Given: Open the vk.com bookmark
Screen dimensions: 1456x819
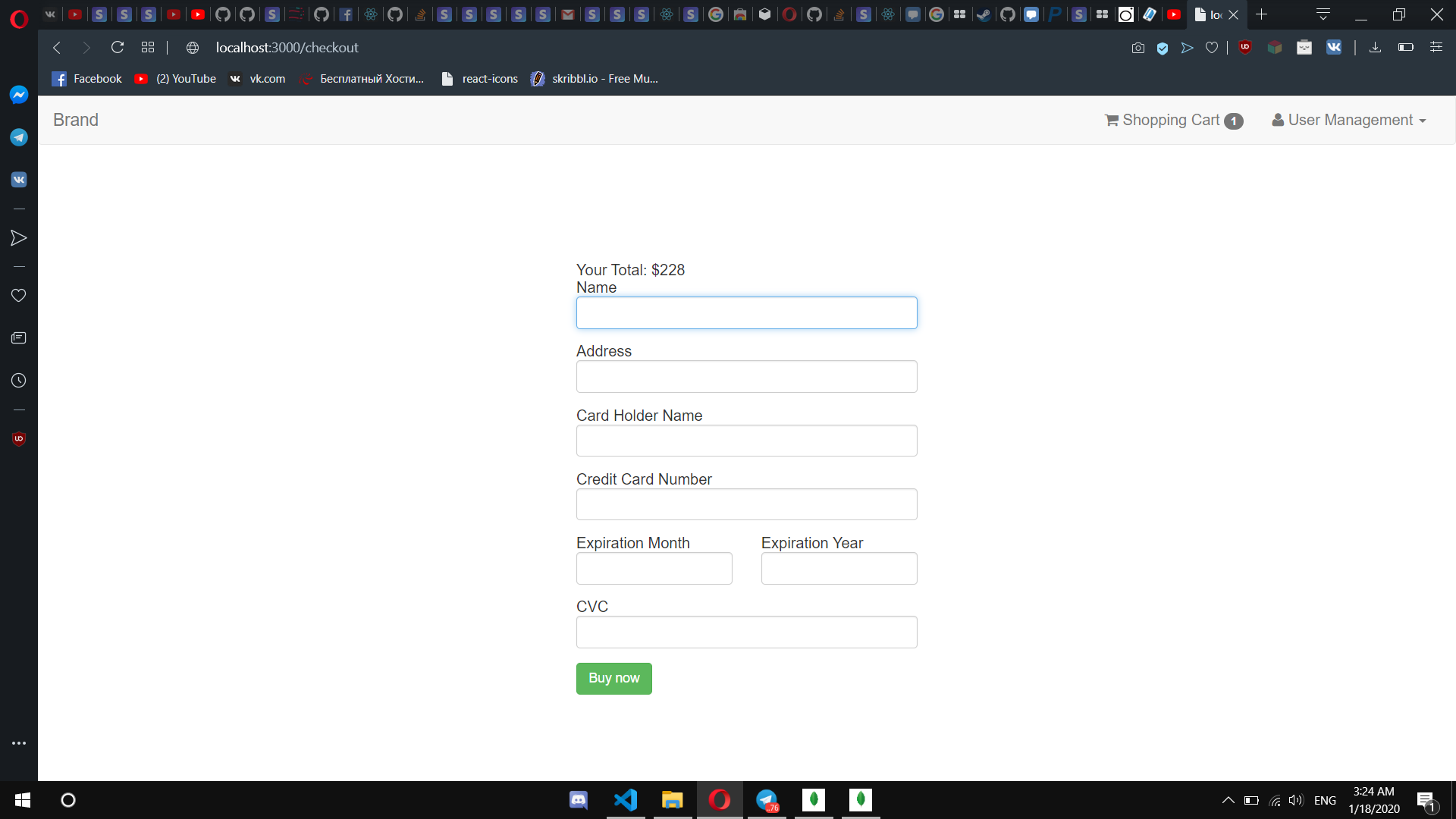Looking at the screenshot, I should (x=257, y=79).
